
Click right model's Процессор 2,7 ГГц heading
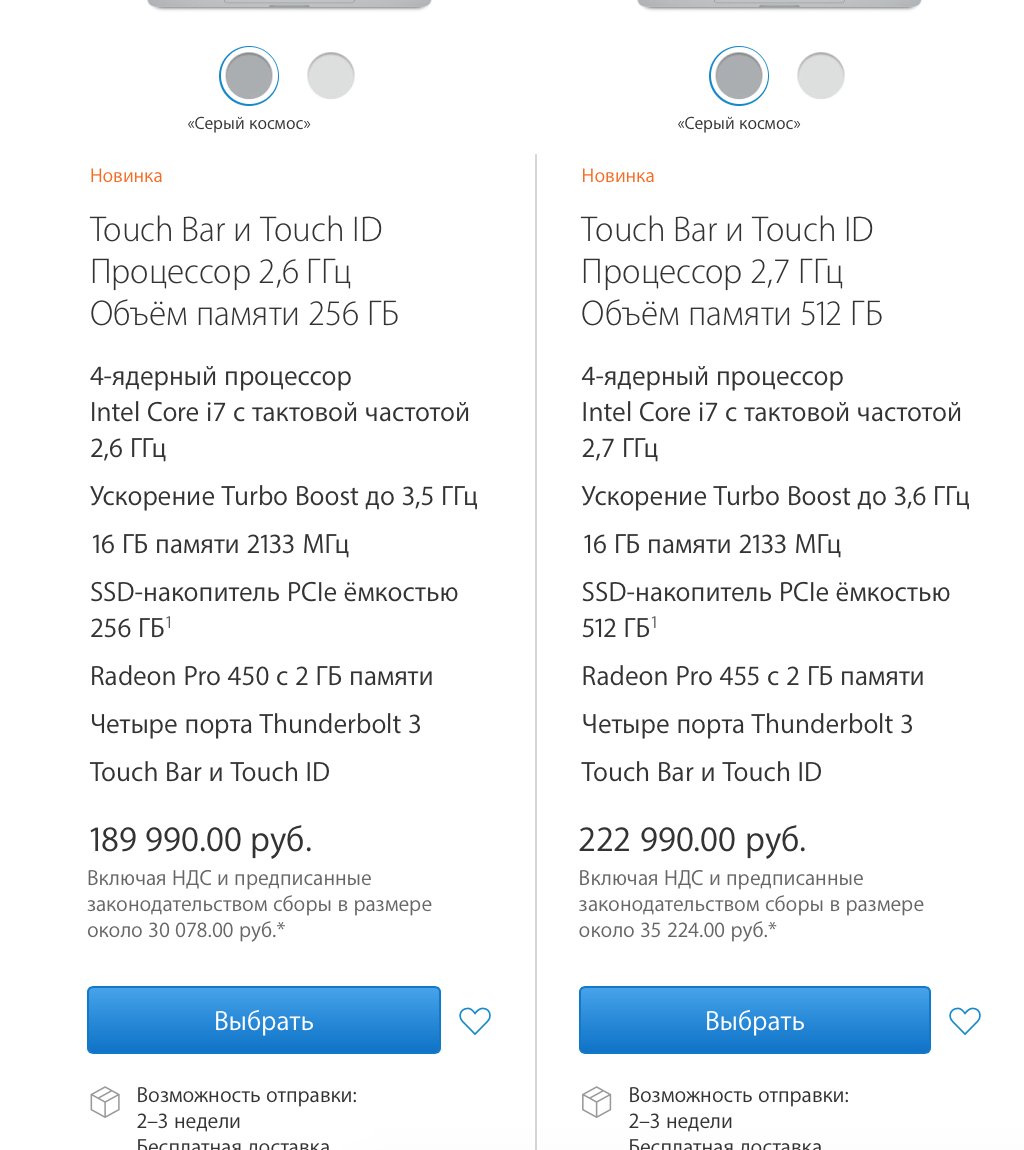712,273
